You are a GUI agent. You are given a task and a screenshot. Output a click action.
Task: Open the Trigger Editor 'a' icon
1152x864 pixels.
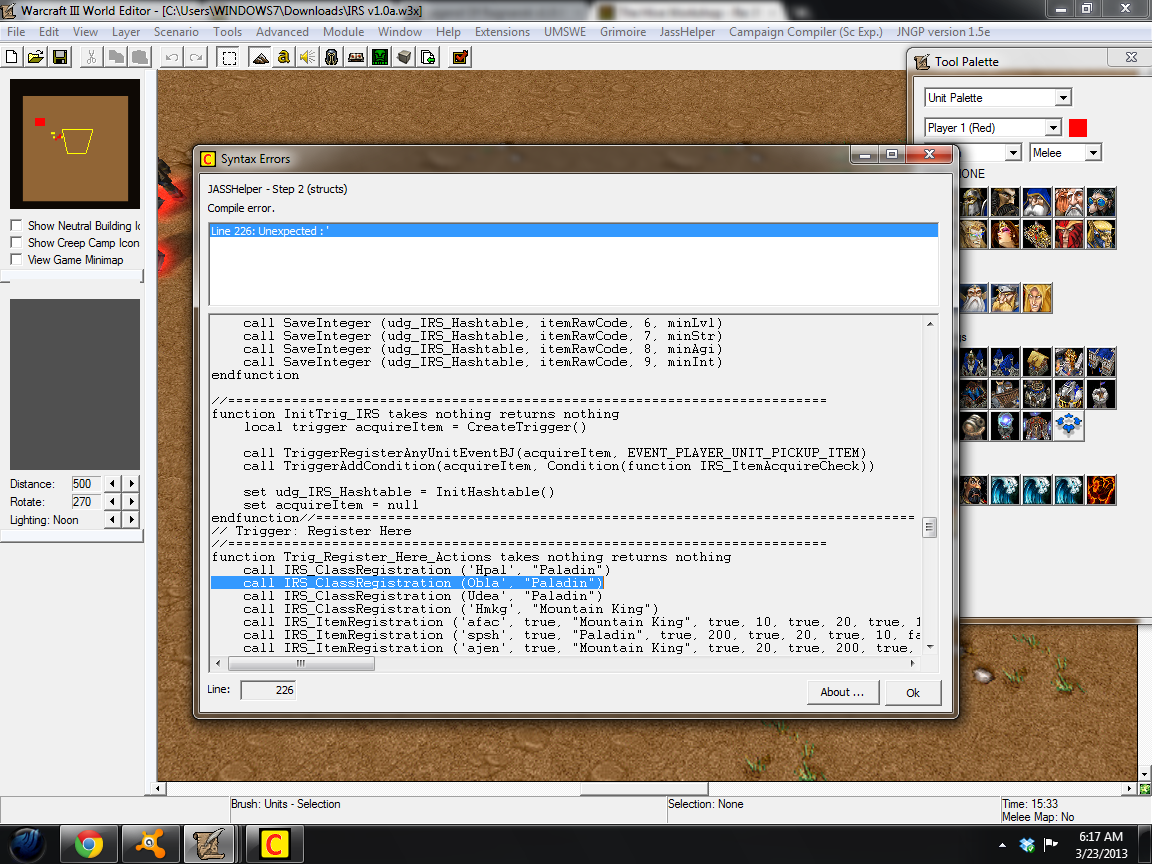click(284, 57)
